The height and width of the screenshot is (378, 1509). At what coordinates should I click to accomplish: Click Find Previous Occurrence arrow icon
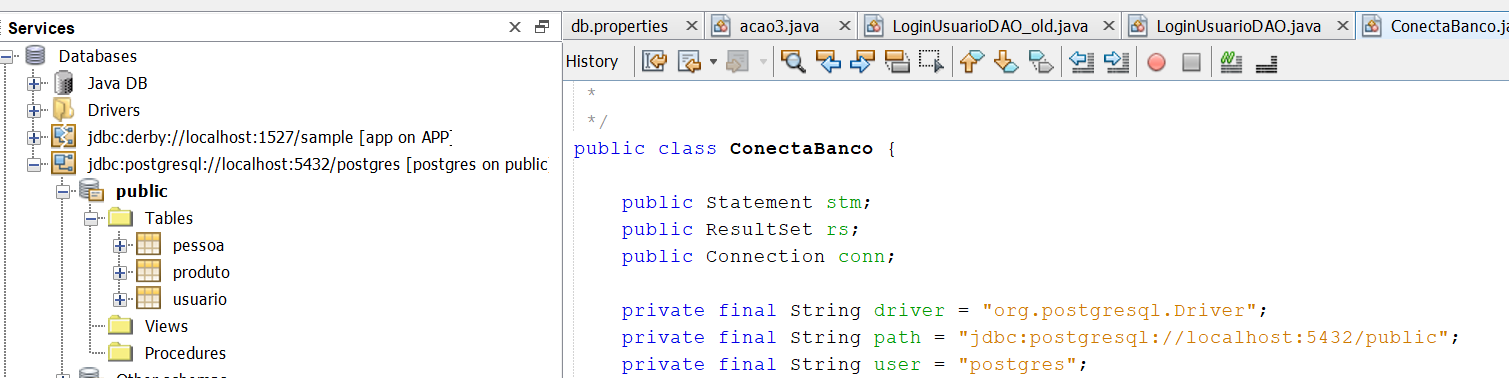click(x=828, y=62)
